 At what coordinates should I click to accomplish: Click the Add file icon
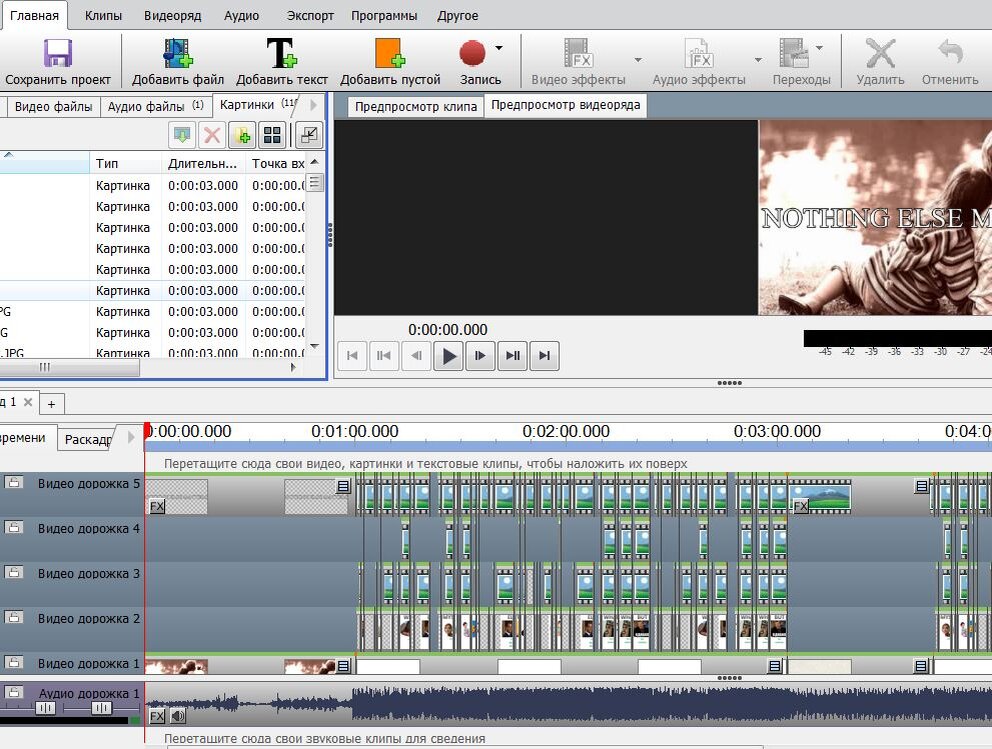[178, 53]
